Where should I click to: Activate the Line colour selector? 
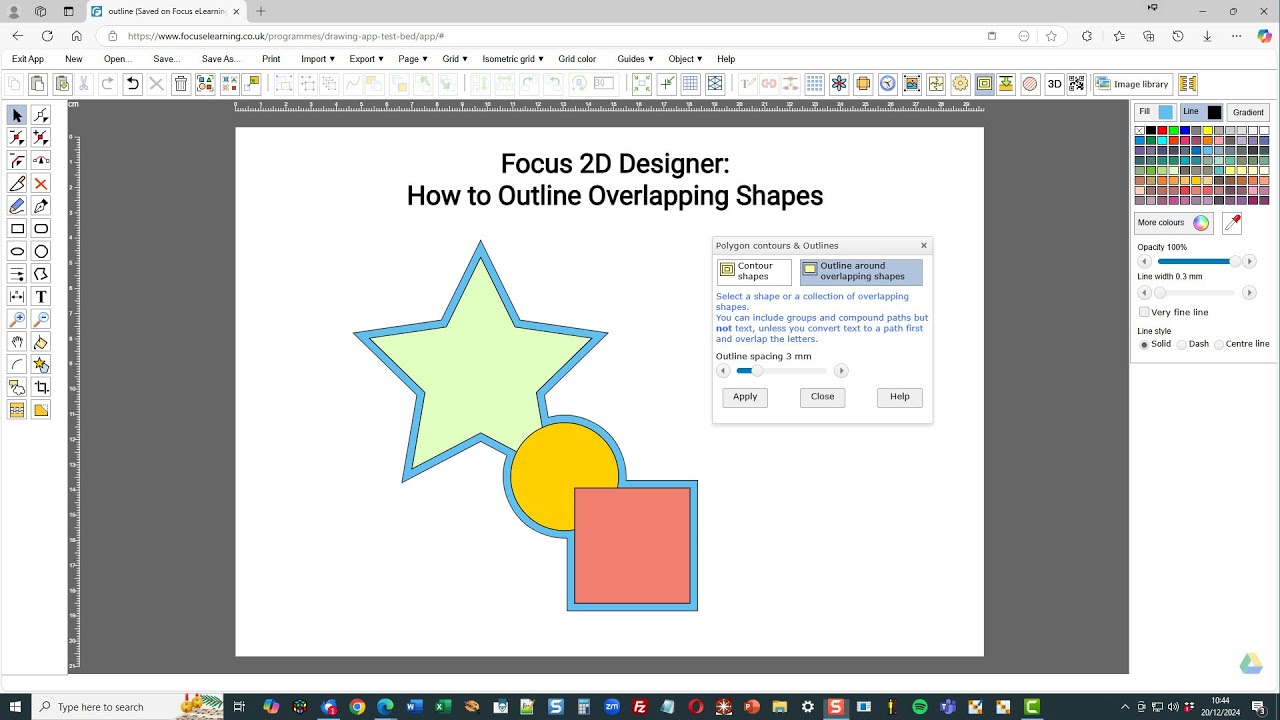pos(1201,112)
